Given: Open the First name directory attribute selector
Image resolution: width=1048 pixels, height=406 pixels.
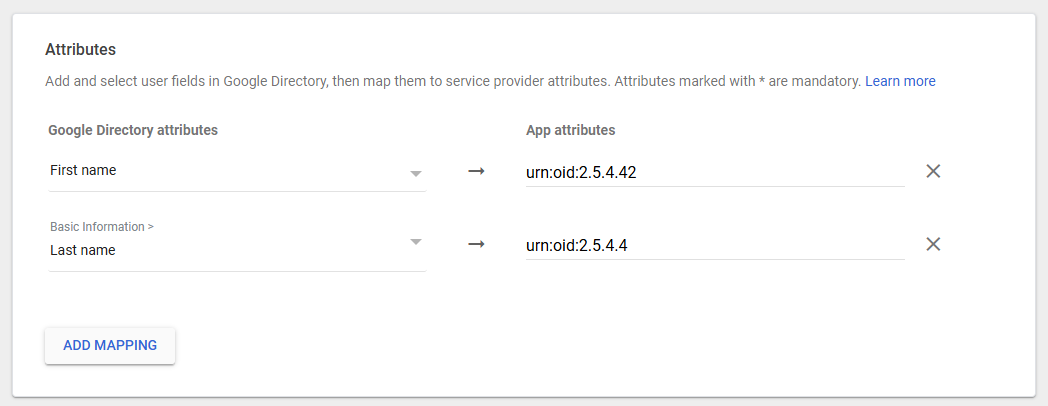Looking at the screenshot, I should pyautogui.click(x=236, y=171).
